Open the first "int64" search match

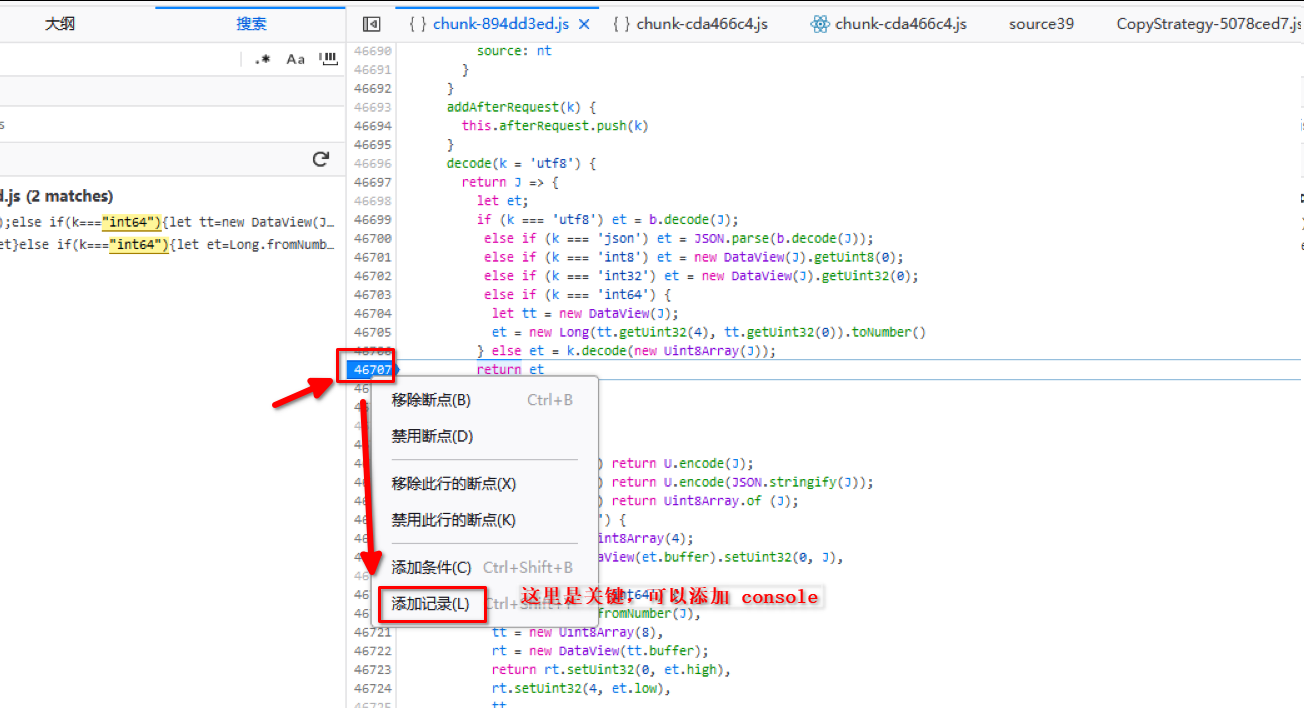click(x=170, y=222)
